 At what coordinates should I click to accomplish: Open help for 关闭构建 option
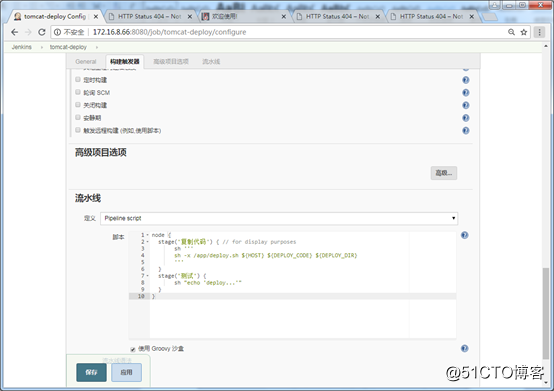(466, 105)
